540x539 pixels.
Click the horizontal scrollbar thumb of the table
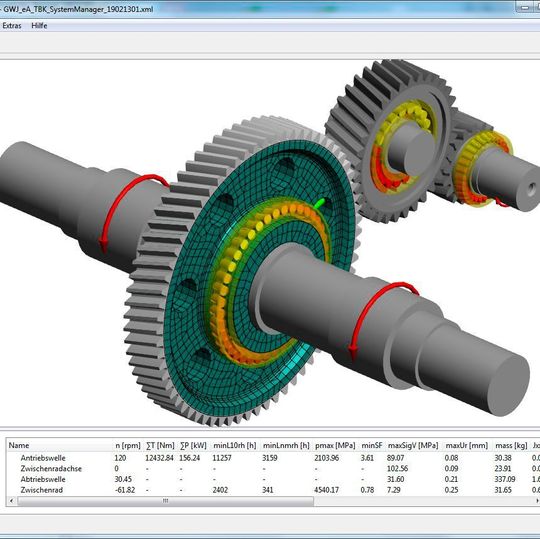166,501
